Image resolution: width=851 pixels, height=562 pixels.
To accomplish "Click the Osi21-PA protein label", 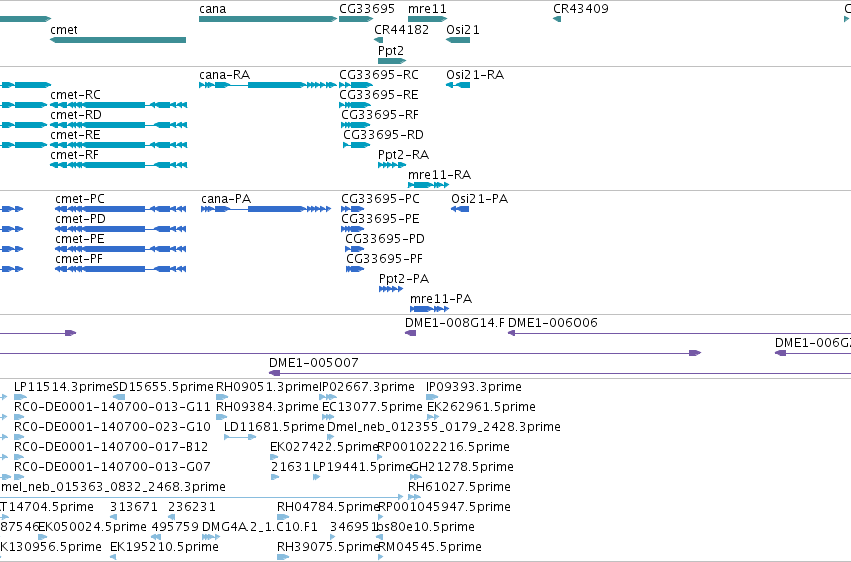I will pyautogui.click(x=480, y=199).
